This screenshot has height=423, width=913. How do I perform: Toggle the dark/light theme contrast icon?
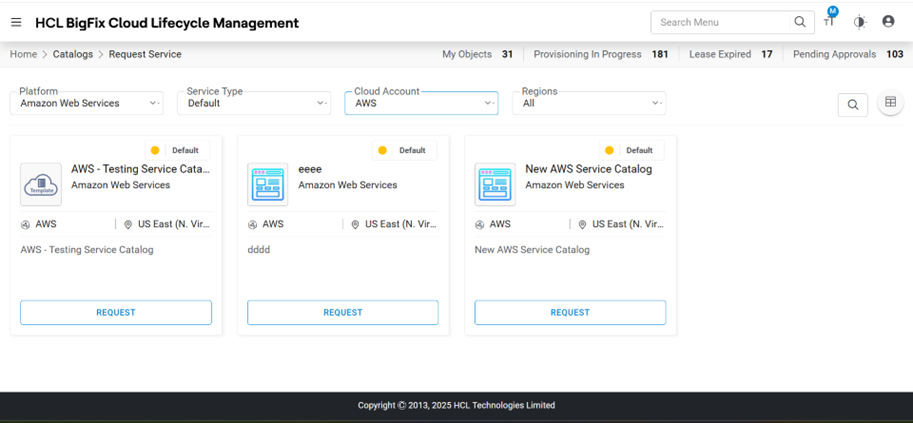click(x=859, y=22)
